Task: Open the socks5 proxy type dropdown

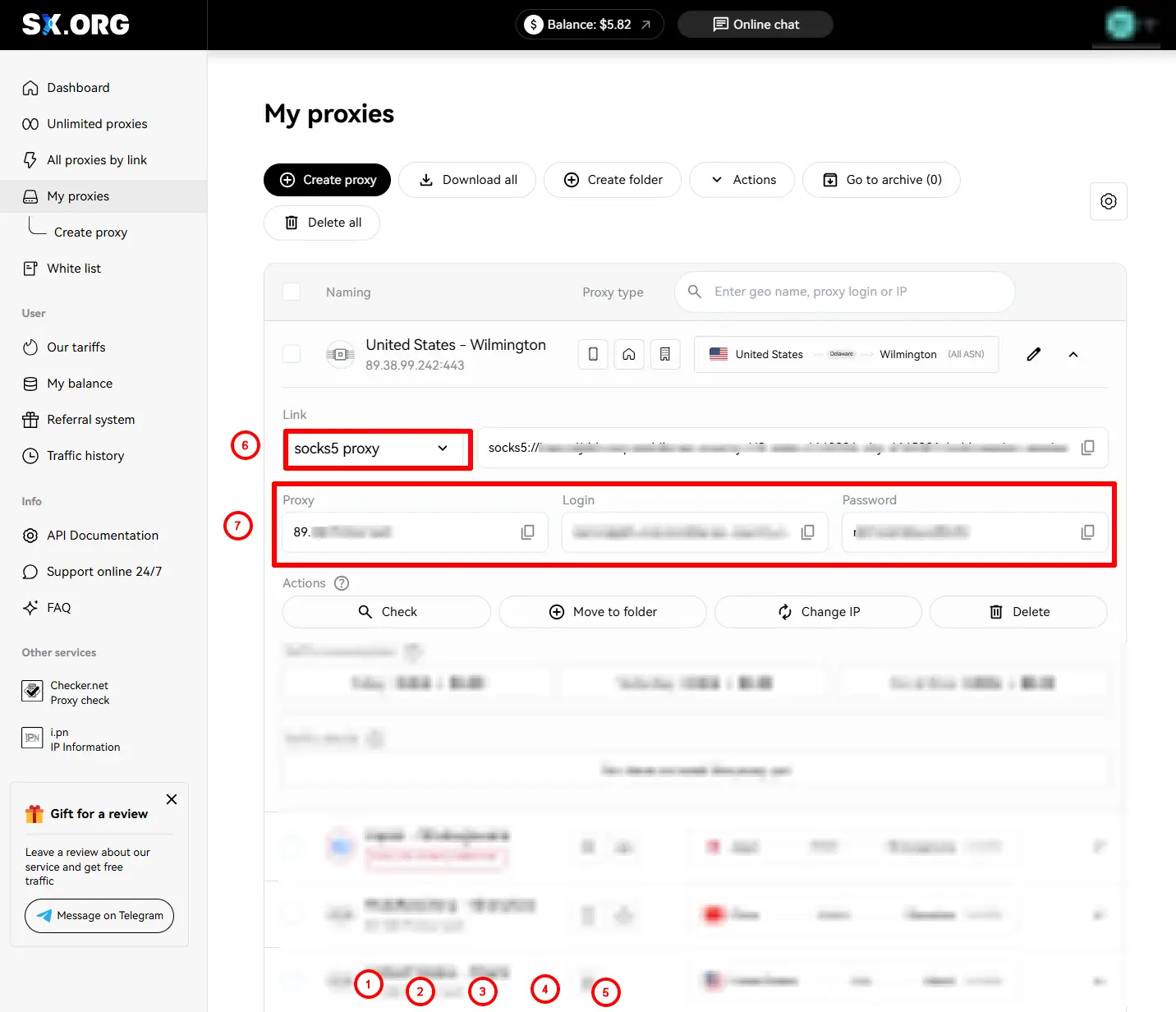Action: click(378, 448)
